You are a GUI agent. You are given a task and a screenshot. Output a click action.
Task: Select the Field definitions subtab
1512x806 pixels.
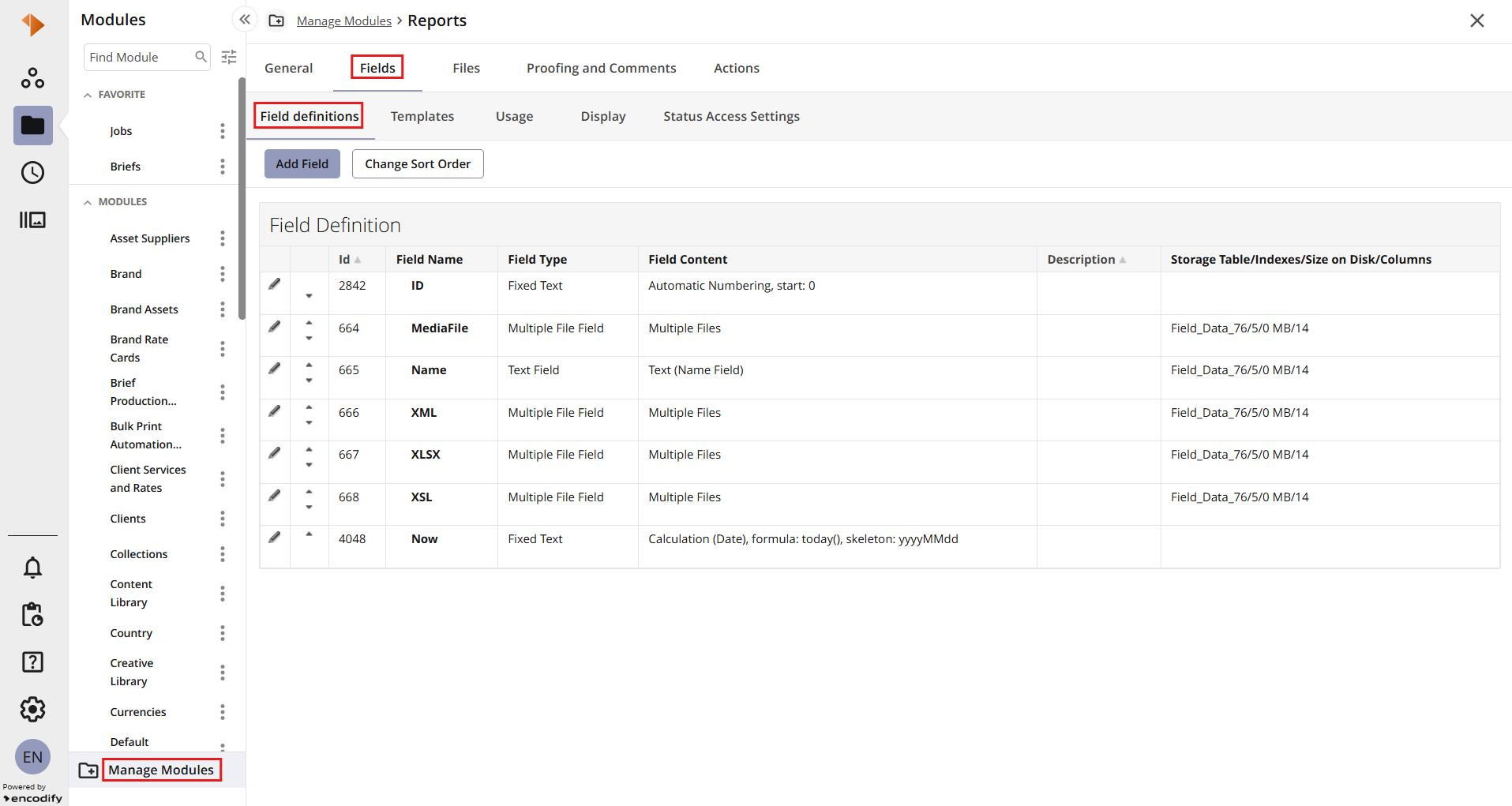click(x=310, y=116)
